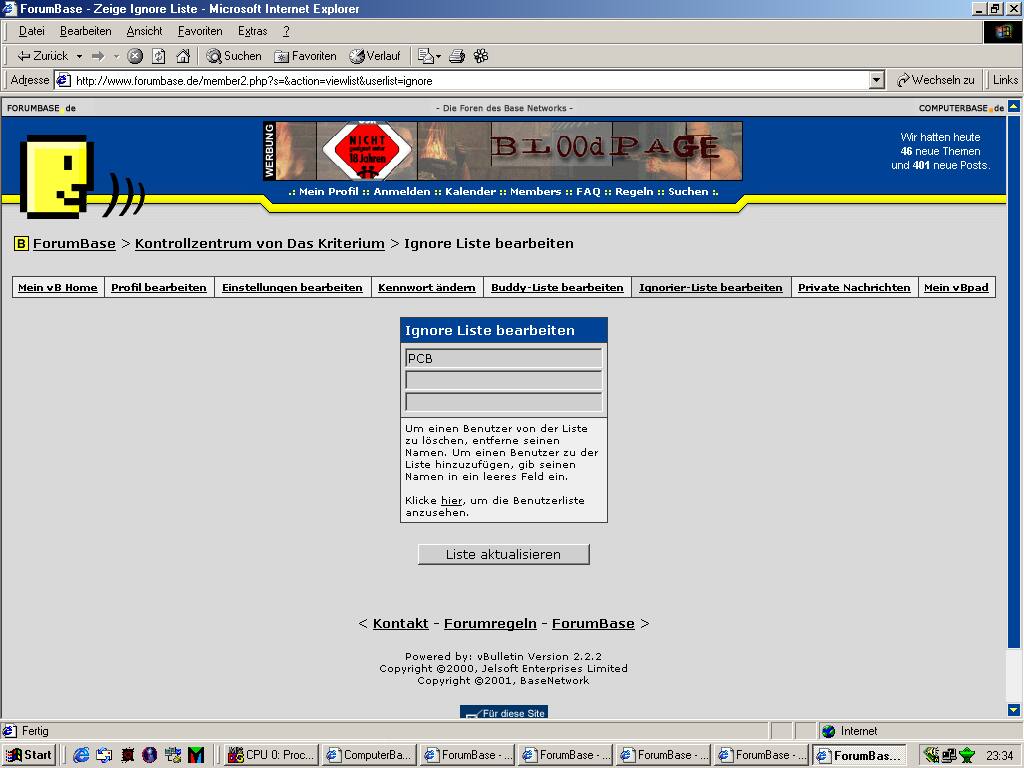The height and width of the screenshot is (768, 1024).
Task: Switch to the Einstellungen bearbeiten tab
Action: pos(292,287)
